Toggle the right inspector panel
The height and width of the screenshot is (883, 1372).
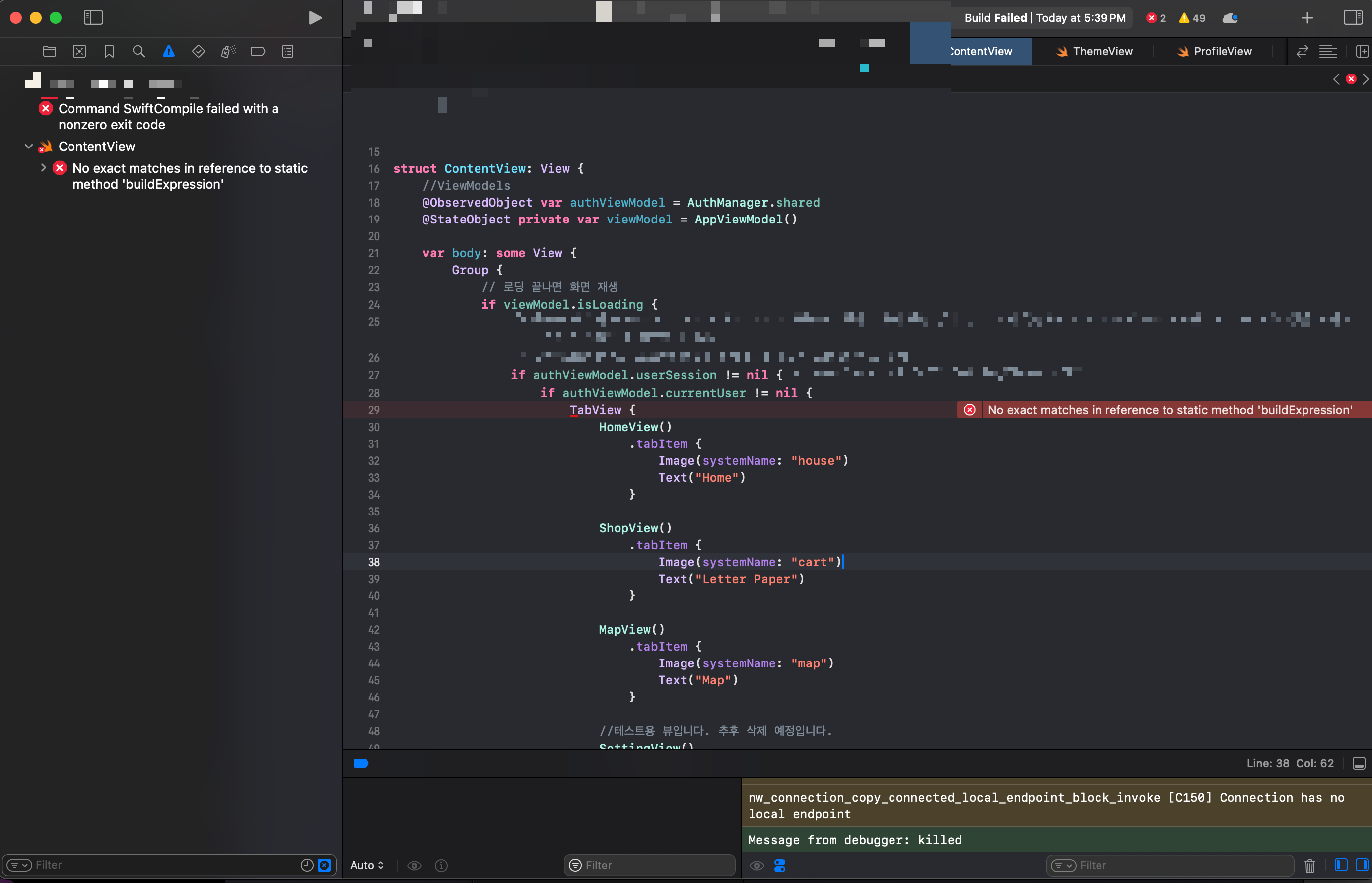[1353, 18]
